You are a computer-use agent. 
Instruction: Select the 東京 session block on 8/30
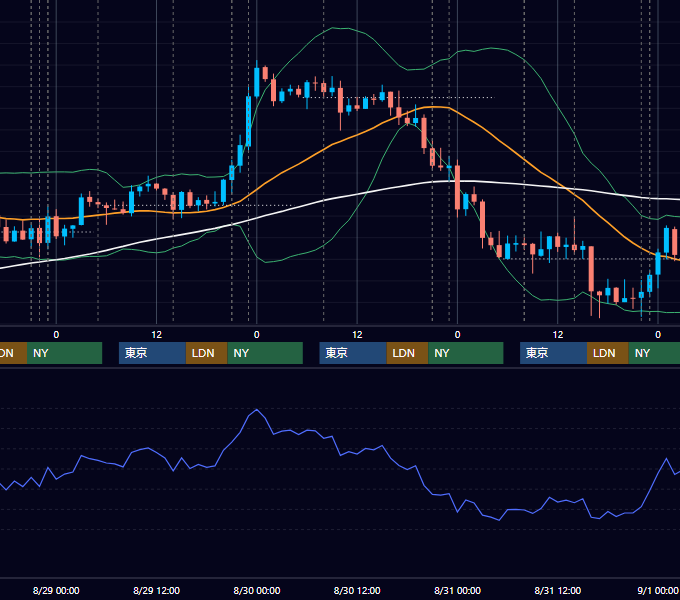pyautogui.click(x=353, y=353)
